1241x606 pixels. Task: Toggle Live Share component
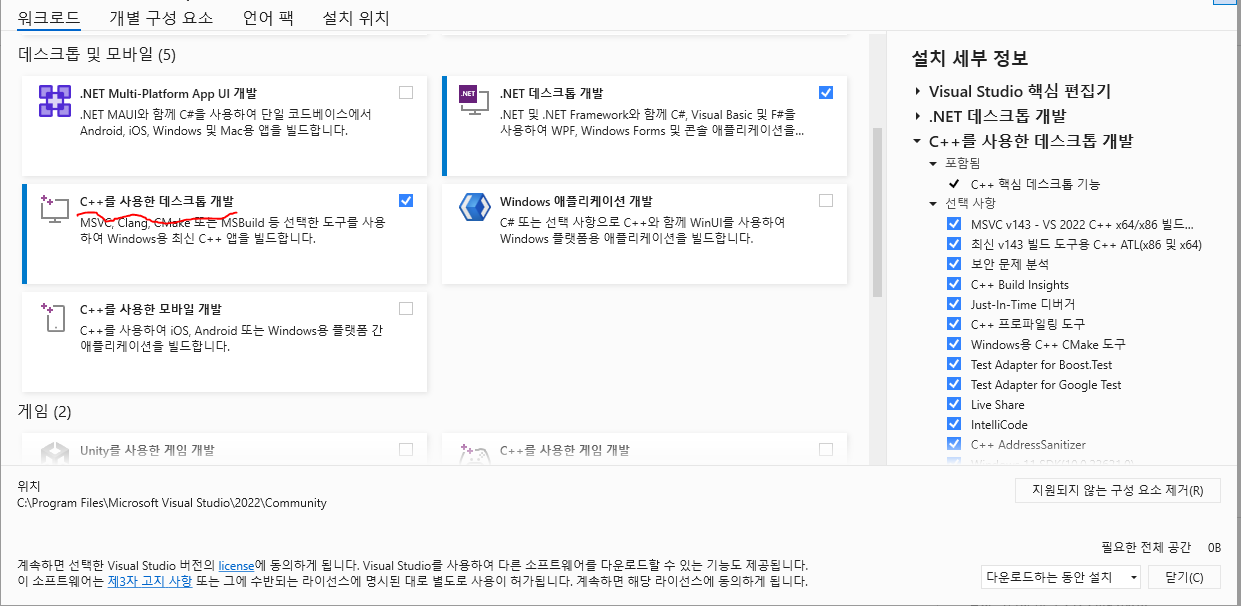[954, 404]
